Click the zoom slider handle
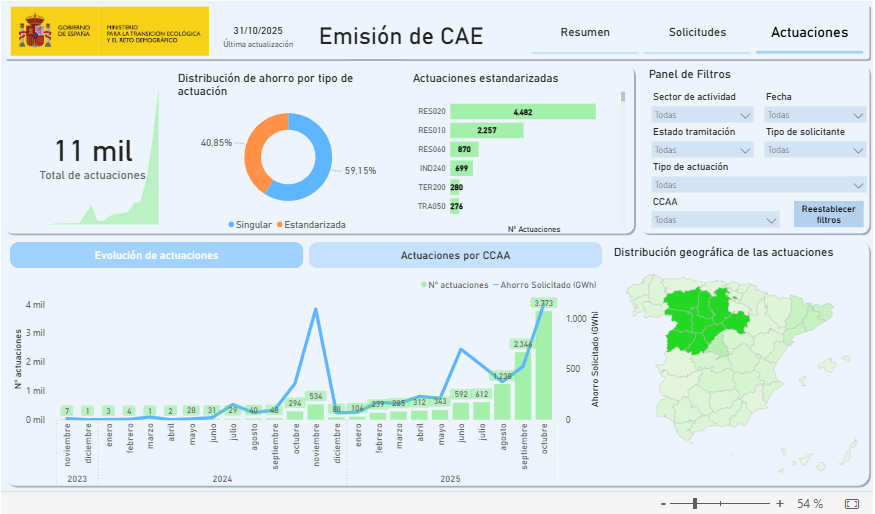The image size is (875, 514). [x=694, y=503]
